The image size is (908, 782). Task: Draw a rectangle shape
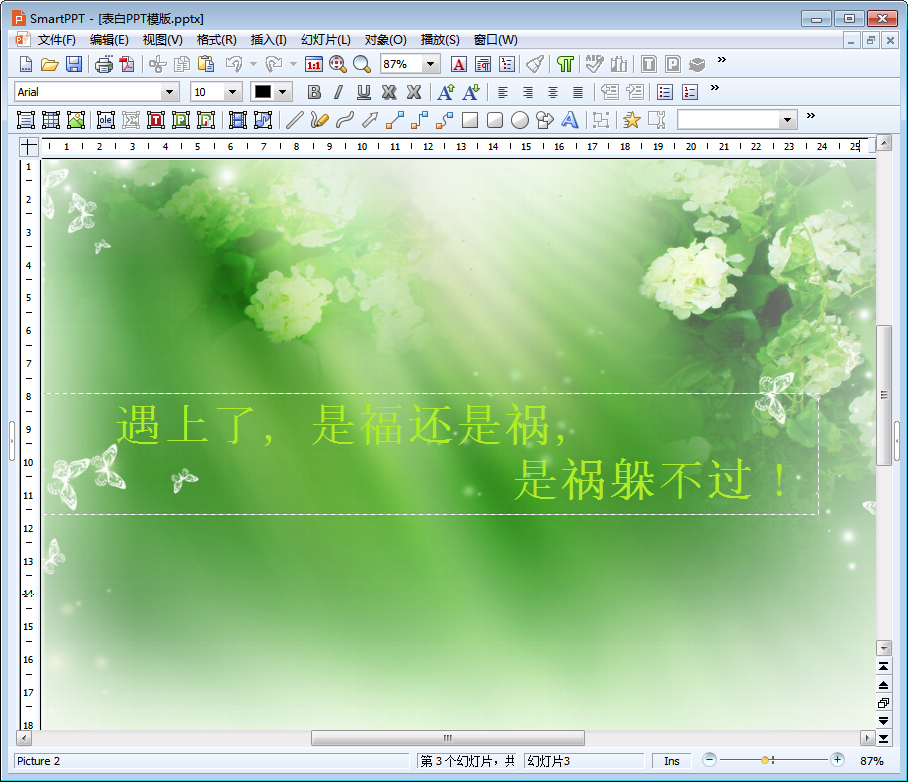[x=470, y=120]
